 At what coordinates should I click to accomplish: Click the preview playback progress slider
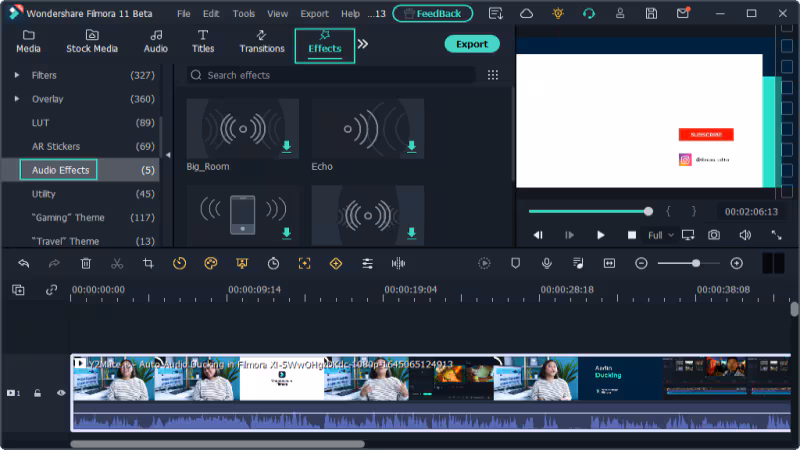tap(591, 211)
